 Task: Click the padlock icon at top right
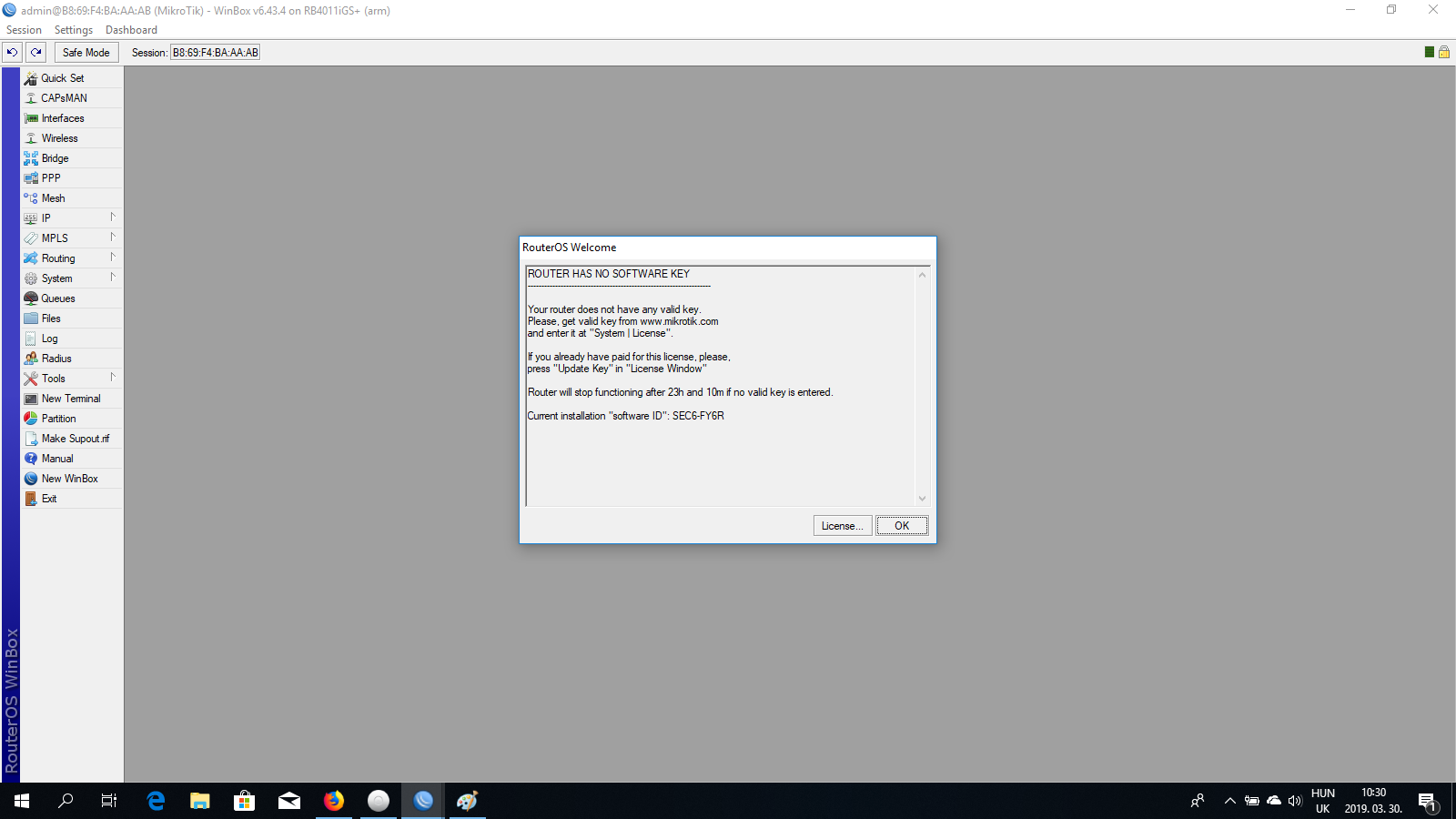click(1443, 52)
